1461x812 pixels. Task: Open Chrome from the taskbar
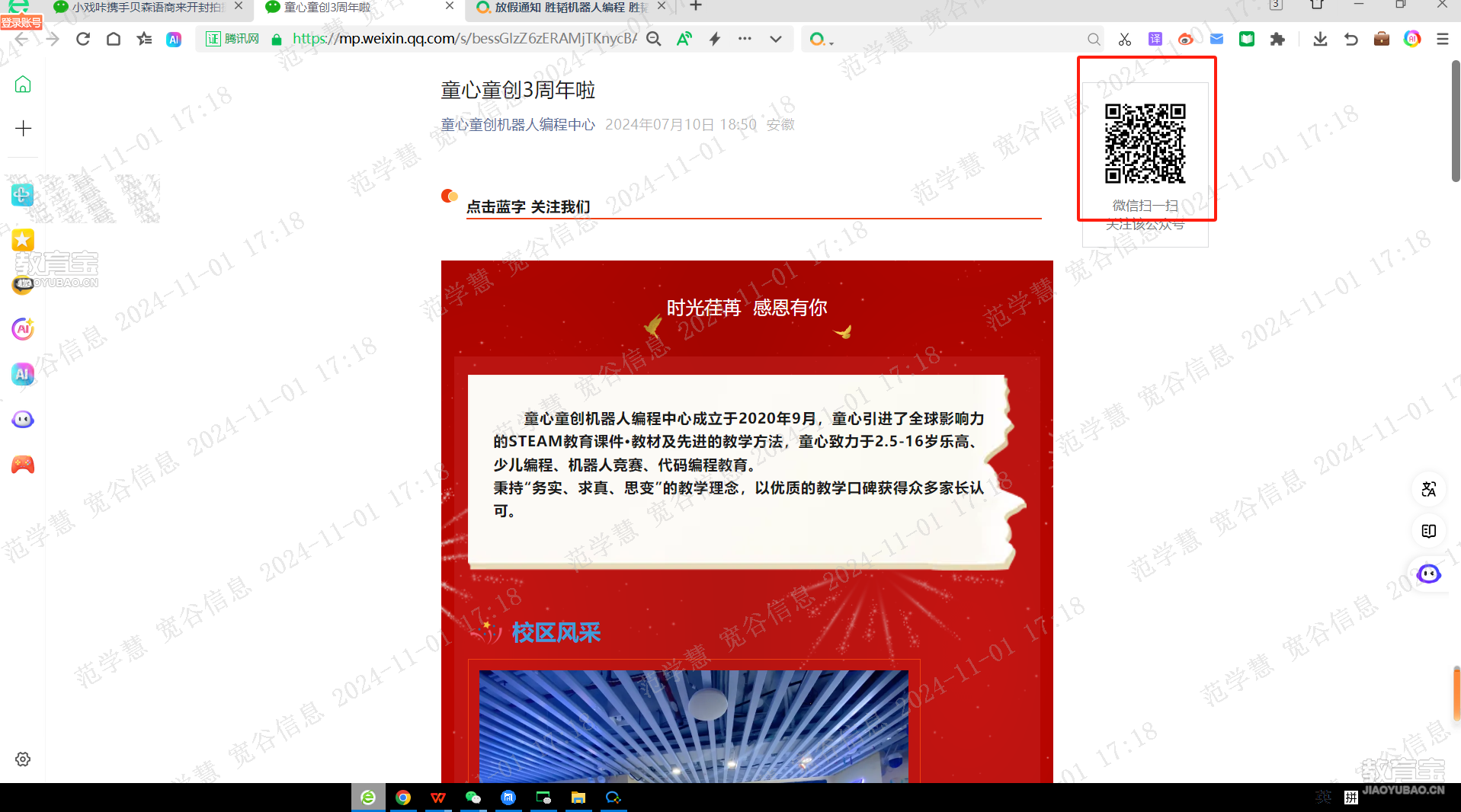[x=403, y=798]
